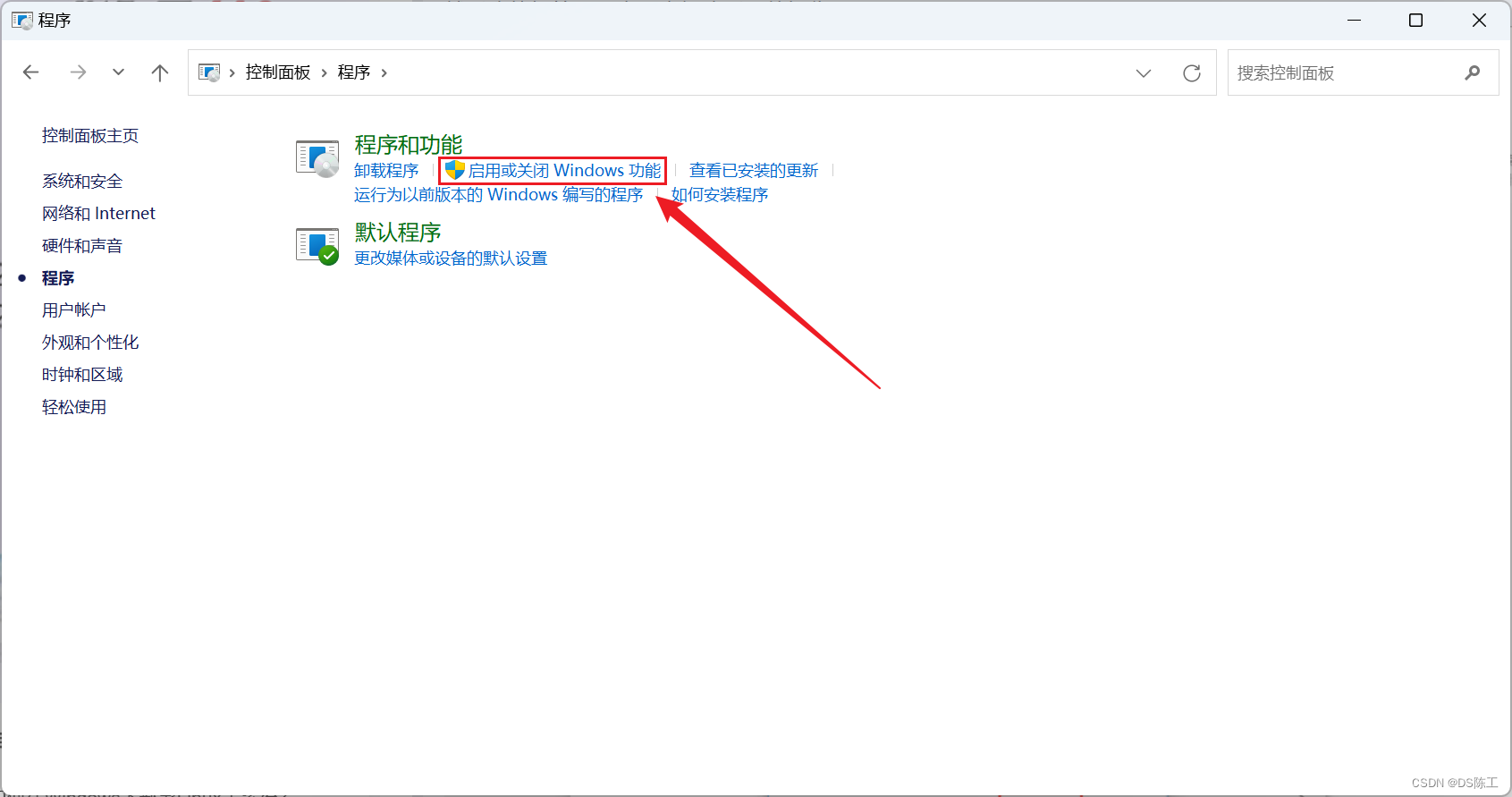Close the 程序 window
The height and width of the screenshot is (797, 1512).
(x=1479, y=20)
